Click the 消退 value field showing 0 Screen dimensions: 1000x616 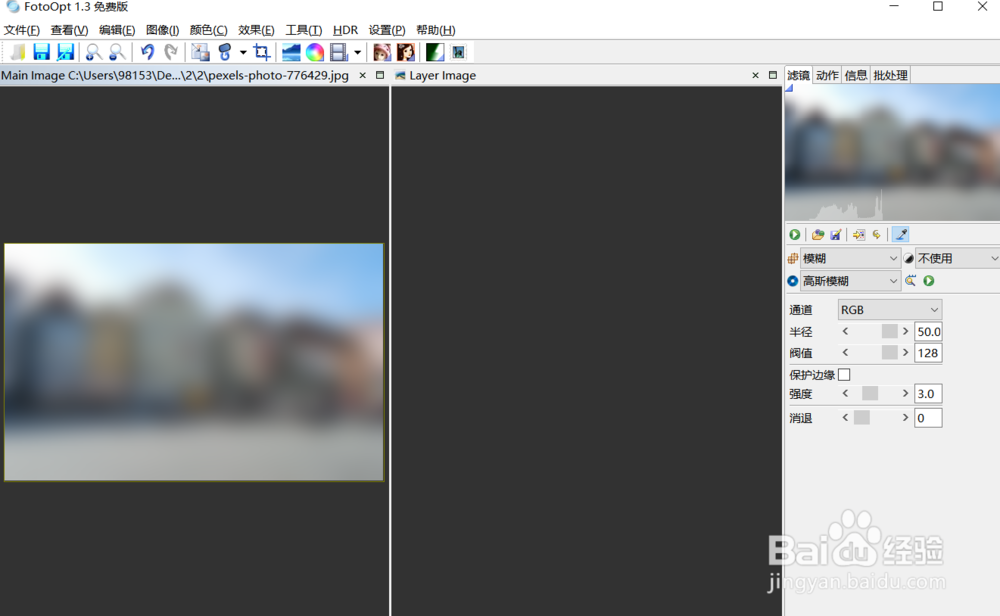tap(928, 418)
